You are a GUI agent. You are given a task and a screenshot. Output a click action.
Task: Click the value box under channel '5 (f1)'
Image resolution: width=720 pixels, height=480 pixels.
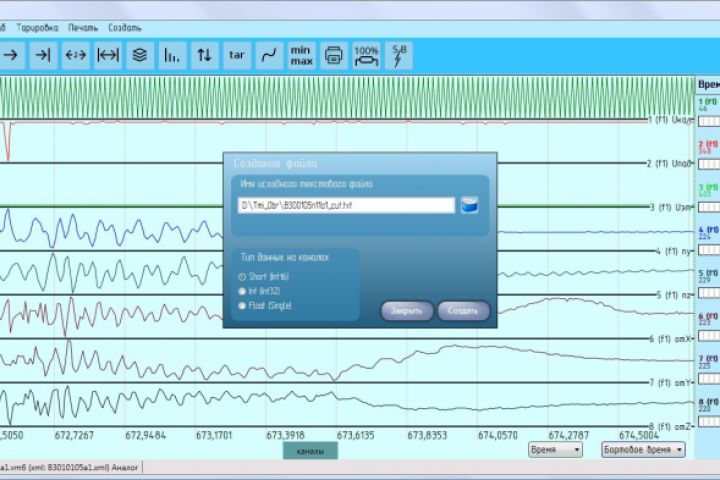click(x=709, y=293)
